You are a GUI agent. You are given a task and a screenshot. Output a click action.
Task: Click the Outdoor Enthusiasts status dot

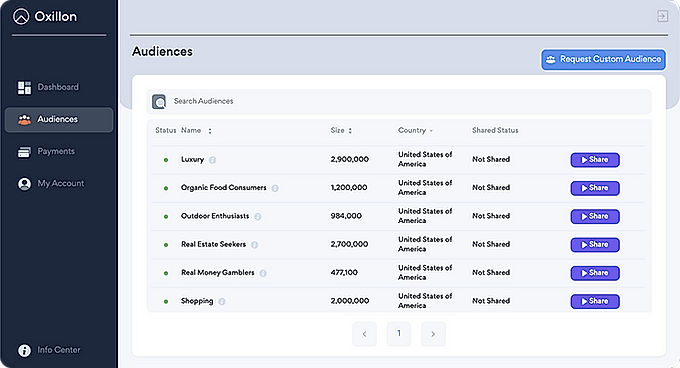tap(166, 217)
